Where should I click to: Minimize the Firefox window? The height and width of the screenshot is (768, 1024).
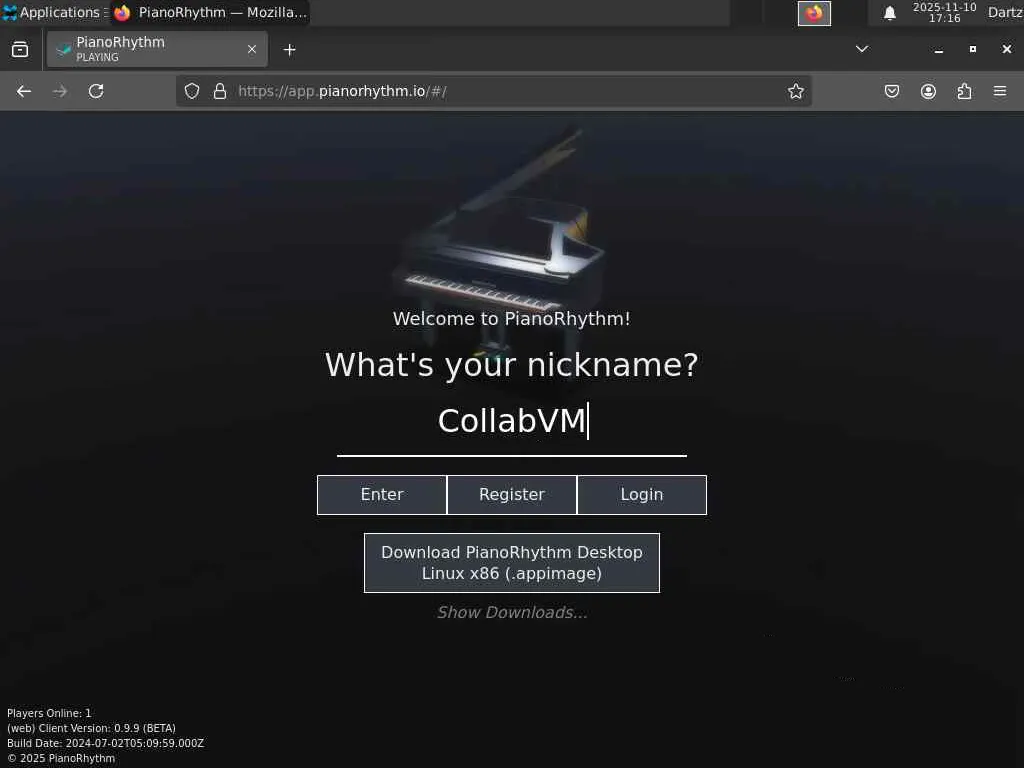[x=938, y=49]
